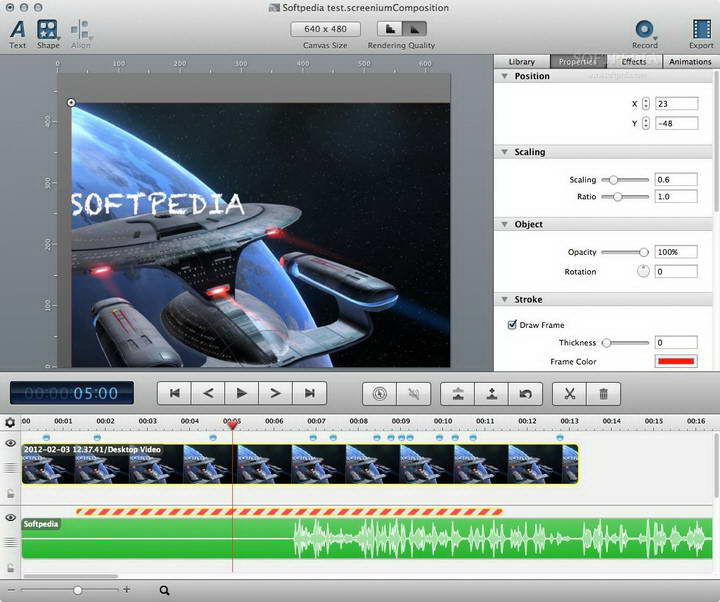Click the timeline settings gear icon
This screenshot has height=602, width=720.
tap(11, 423)
